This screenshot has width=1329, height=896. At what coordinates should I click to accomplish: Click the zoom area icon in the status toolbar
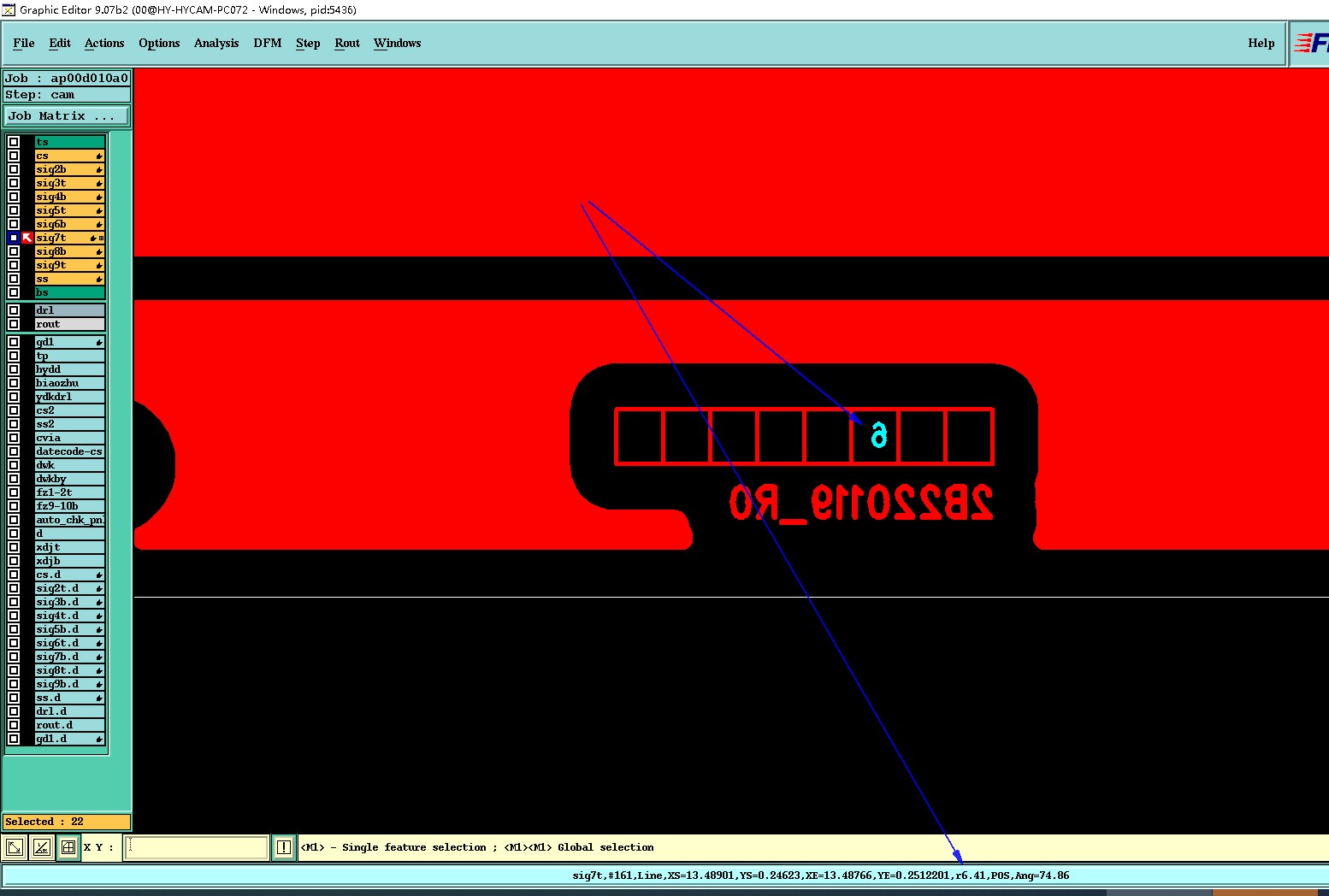(15, 847)
